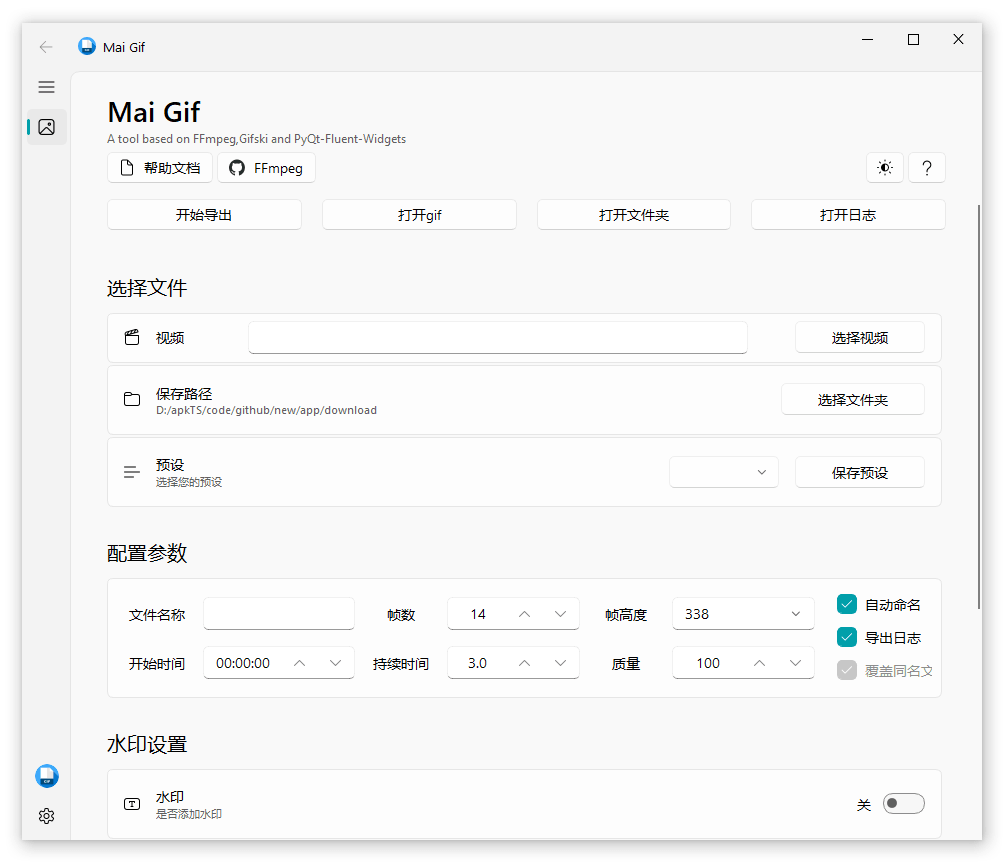Click the 水印设置 section heading
The width and height of the screenshot is (1006, 863).
(147, 744)
